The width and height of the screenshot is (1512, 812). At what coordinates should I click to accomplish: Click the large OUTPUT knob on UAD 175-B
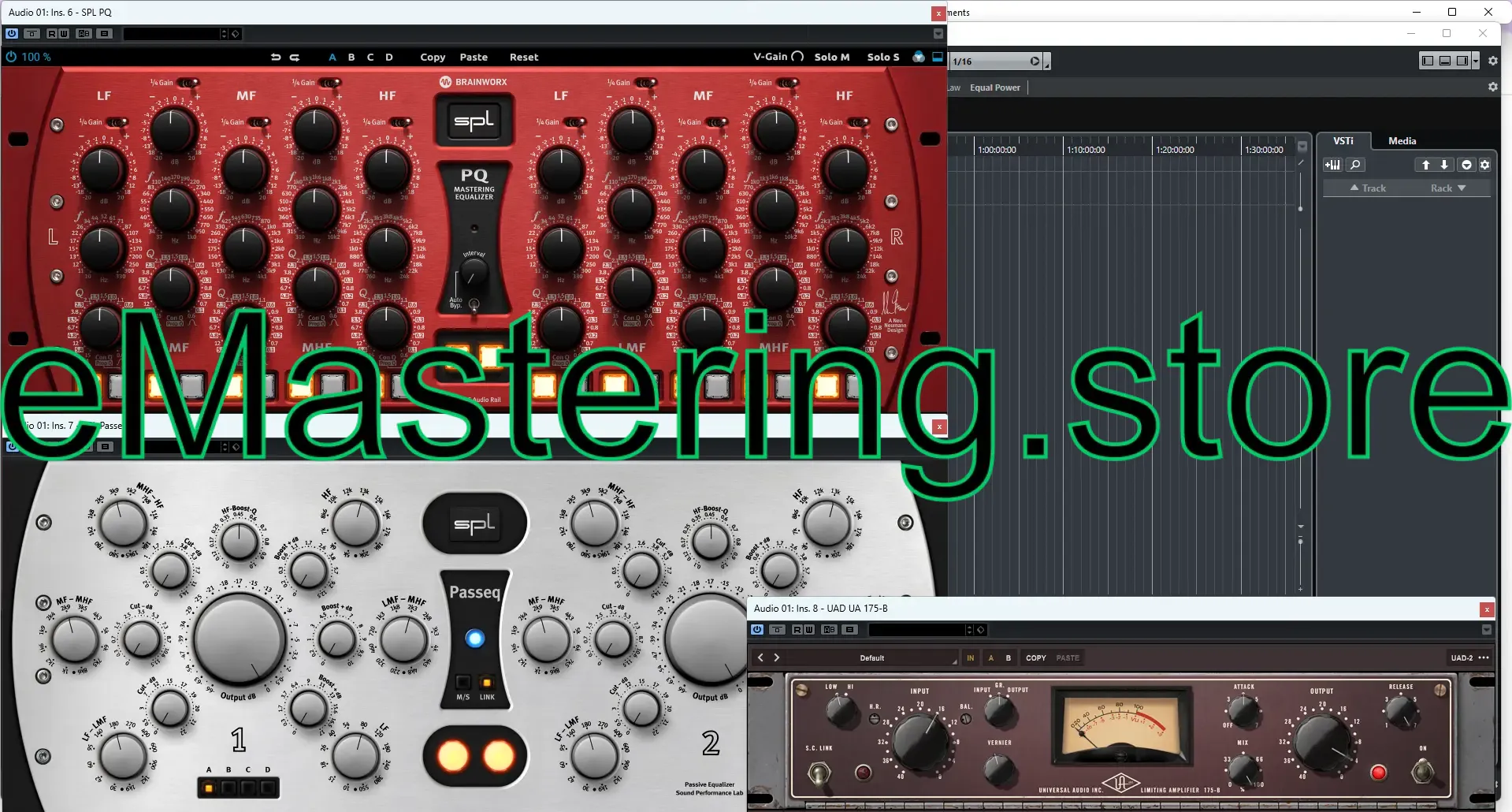tap(1323, 742)
